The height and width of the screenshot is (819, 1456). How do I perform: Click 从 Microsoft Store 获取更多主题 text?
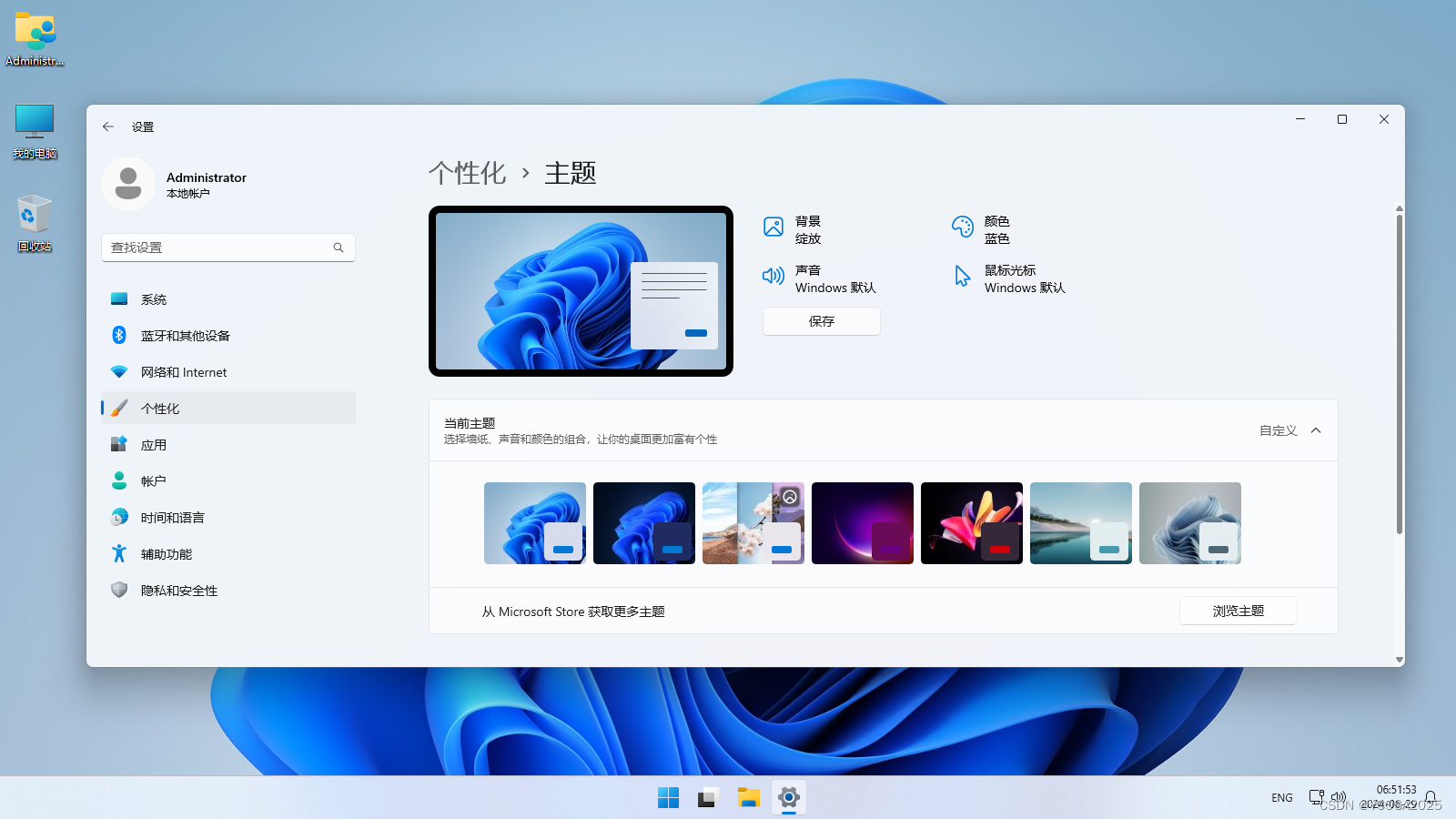click(573, 612)
